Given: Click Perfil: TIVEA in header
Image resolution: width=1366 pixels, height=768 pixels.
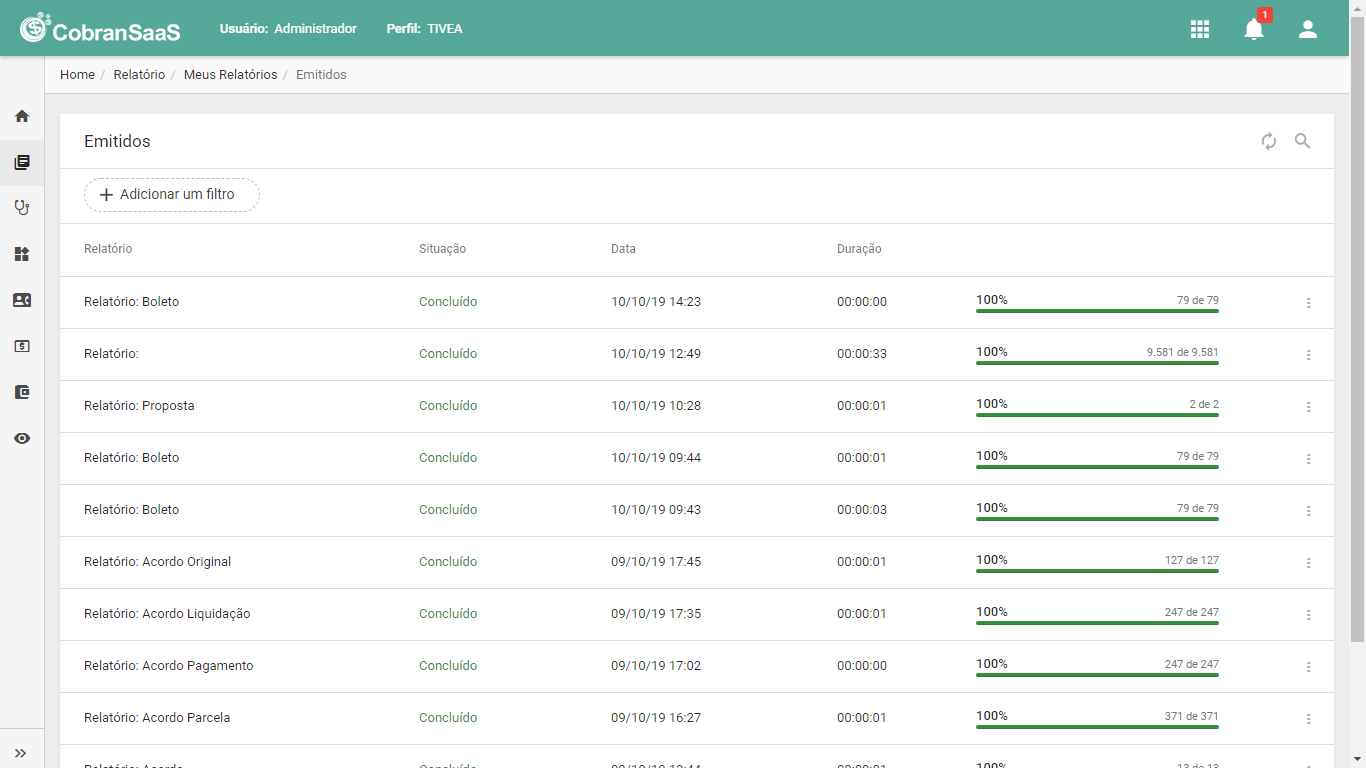Looking at the screenshot, I should [x=425, y=29].
